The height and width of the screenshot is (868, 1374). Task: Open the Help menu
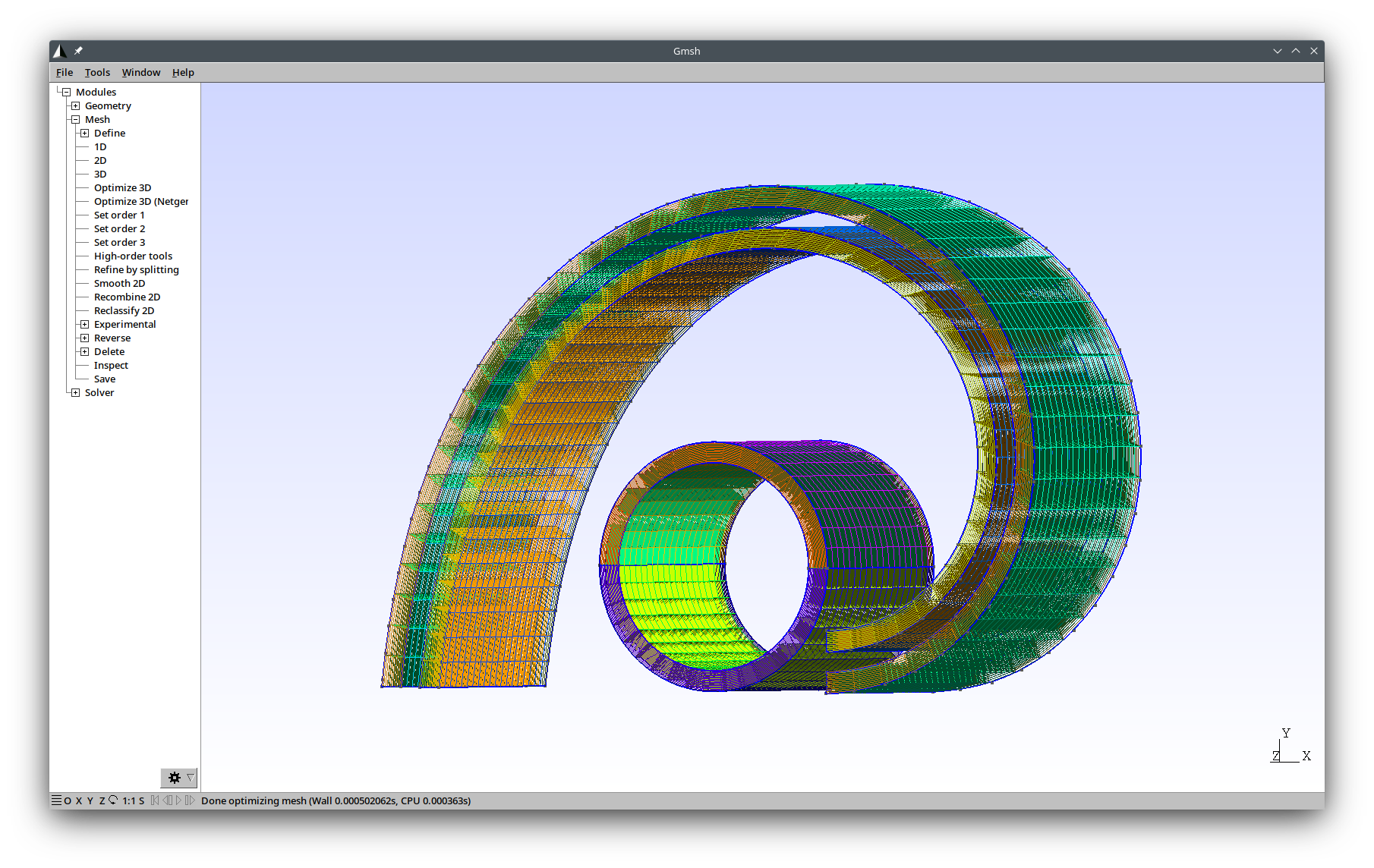(183, 73)
